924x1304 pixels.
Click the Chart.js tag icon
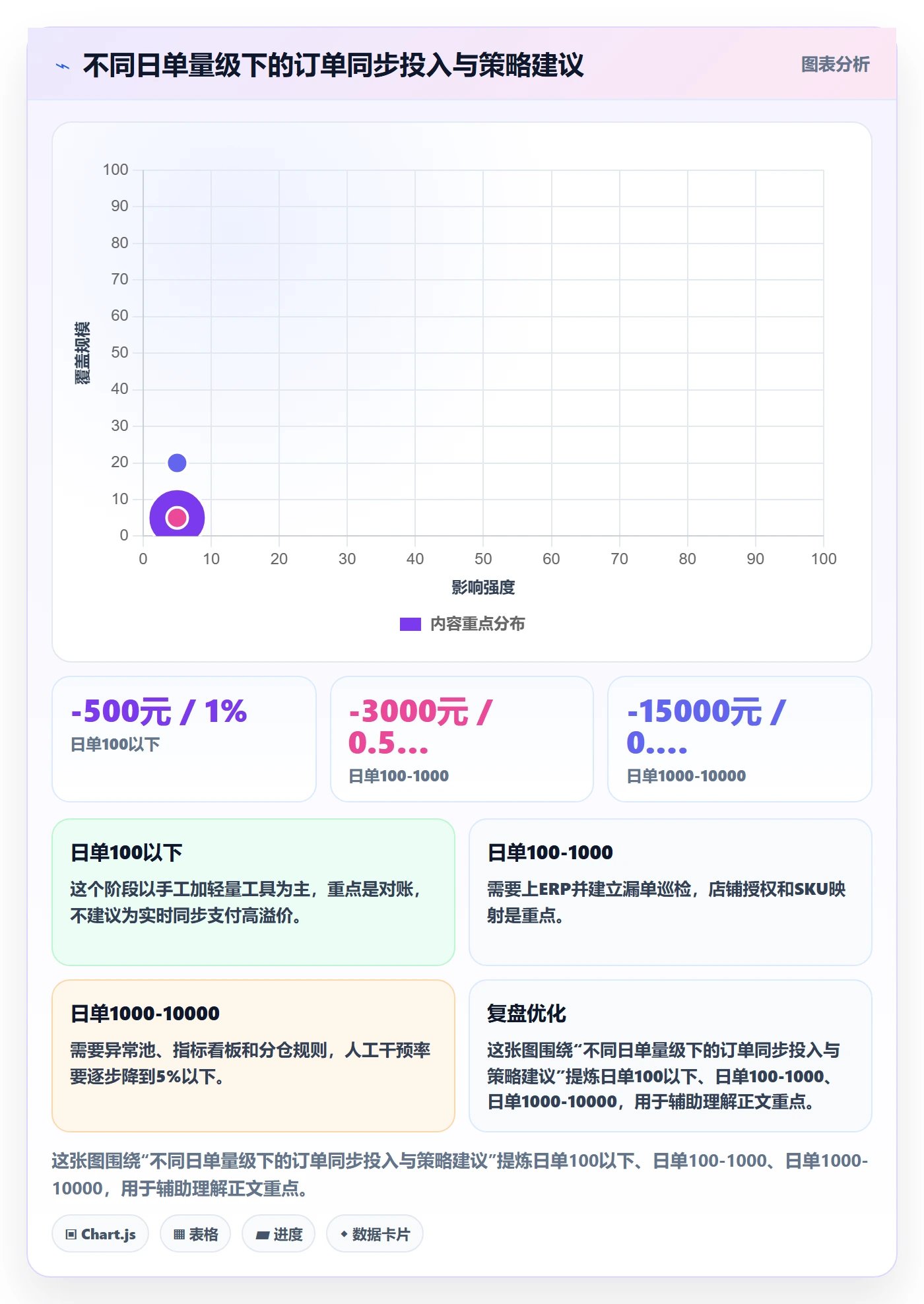coord(71,1234)
